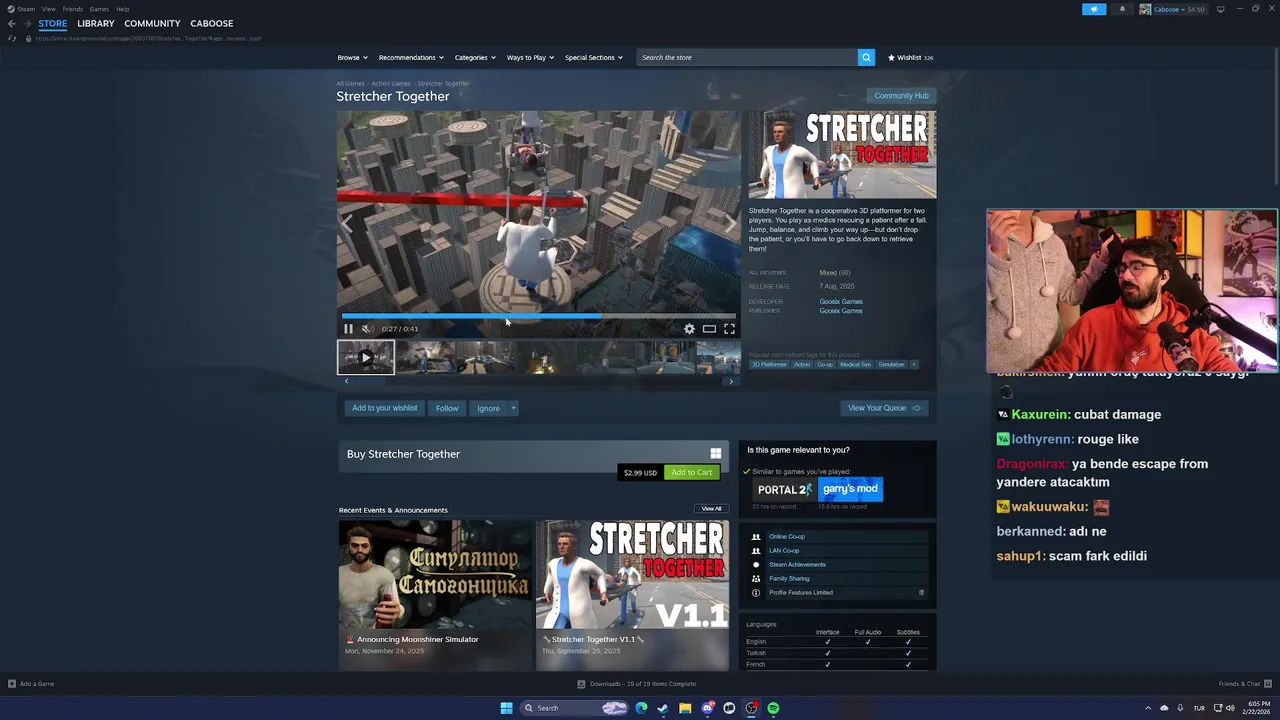The height and width of the screenshot is (720, 1280).
Task: View All recent events
Action: (x=711, y=509)
